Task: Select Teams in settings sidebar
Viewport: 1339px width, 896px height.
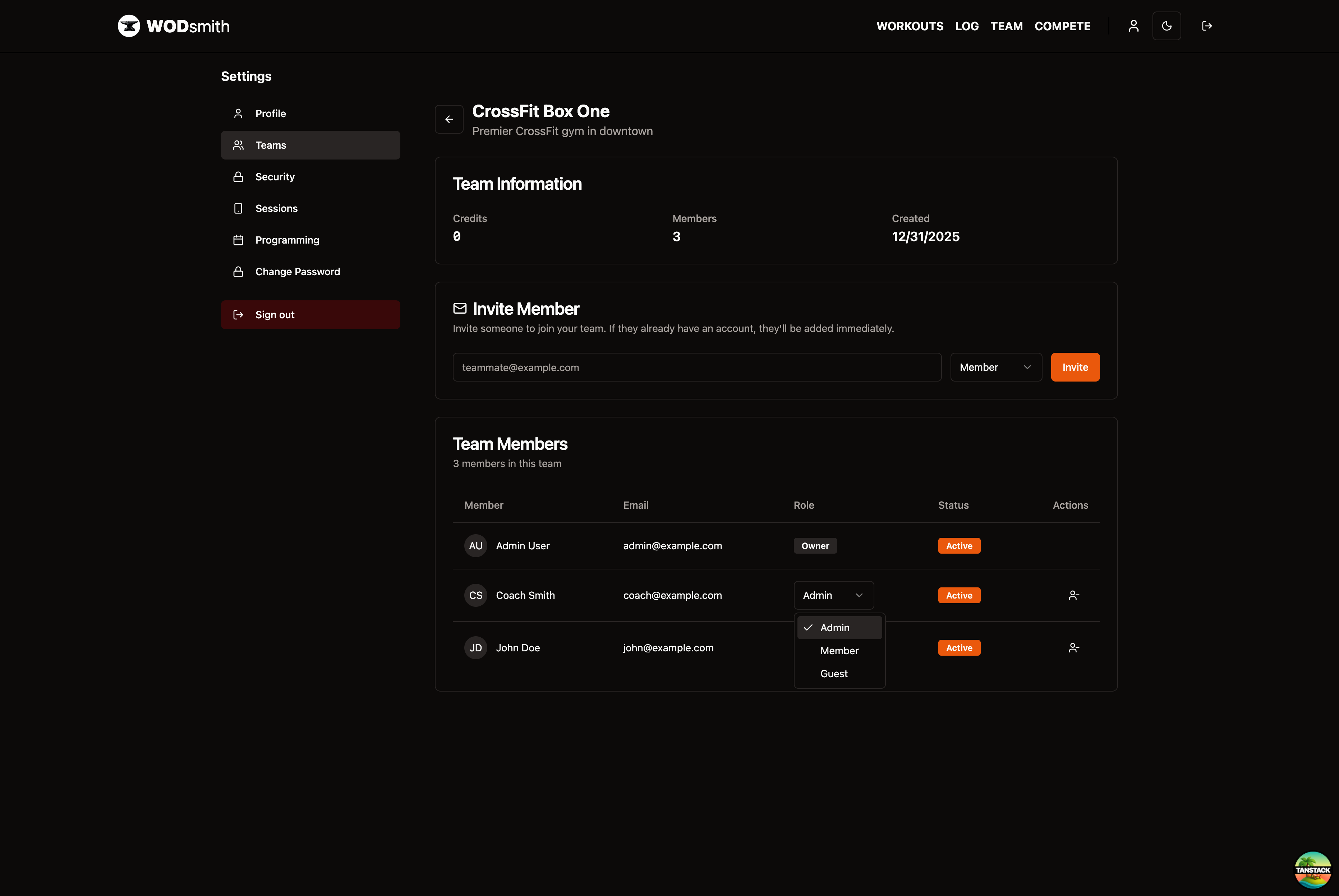Action: (310, 145)
